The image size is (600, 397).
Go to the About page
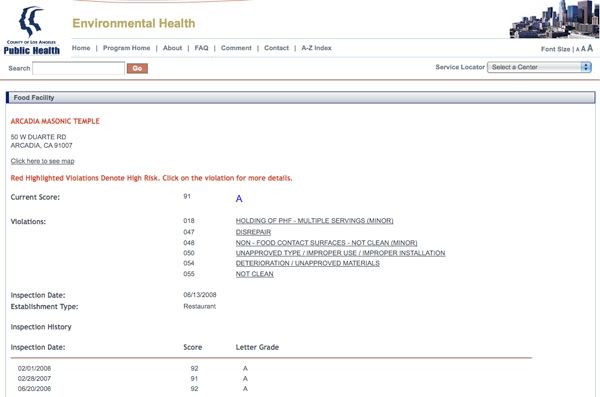(173, 48)
